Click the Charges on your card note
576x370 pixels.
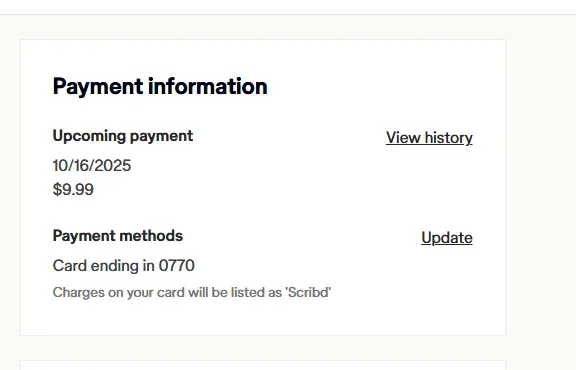point(192,292)
